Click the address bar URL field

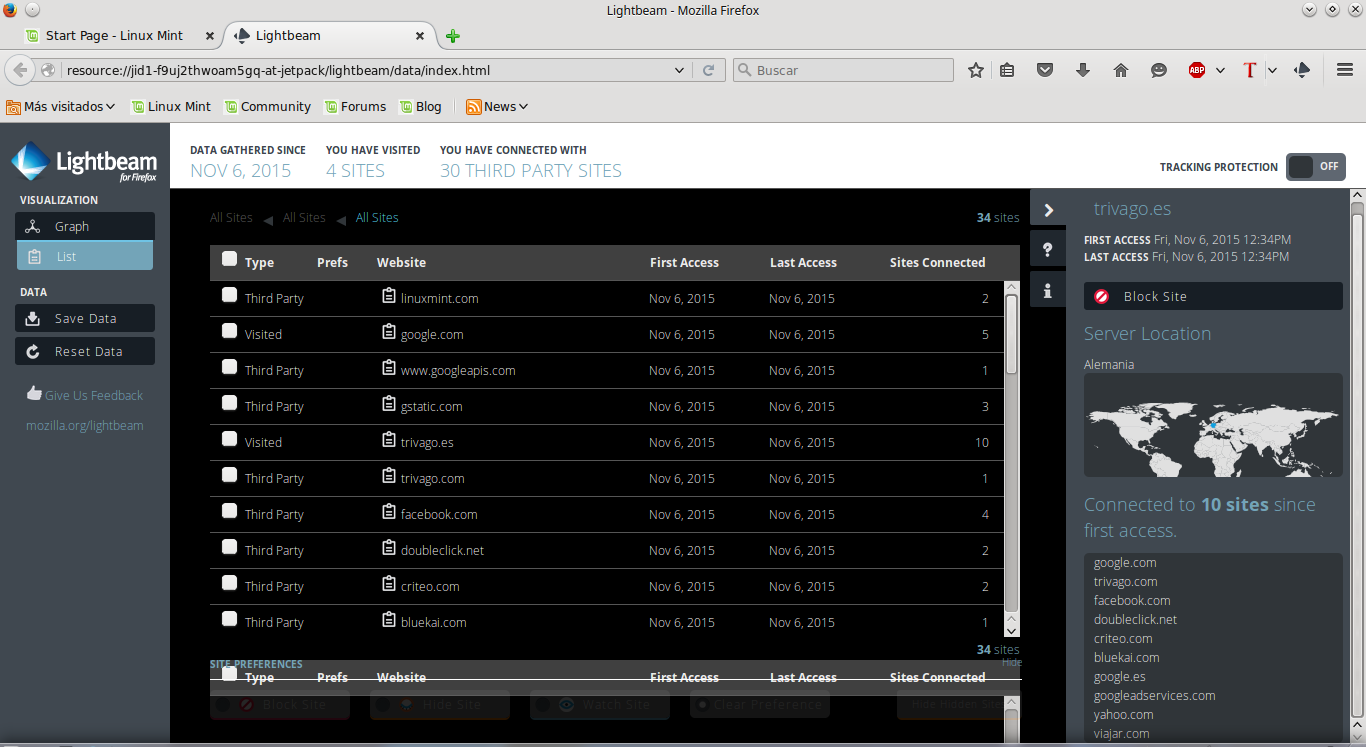(x=367, y=70)
